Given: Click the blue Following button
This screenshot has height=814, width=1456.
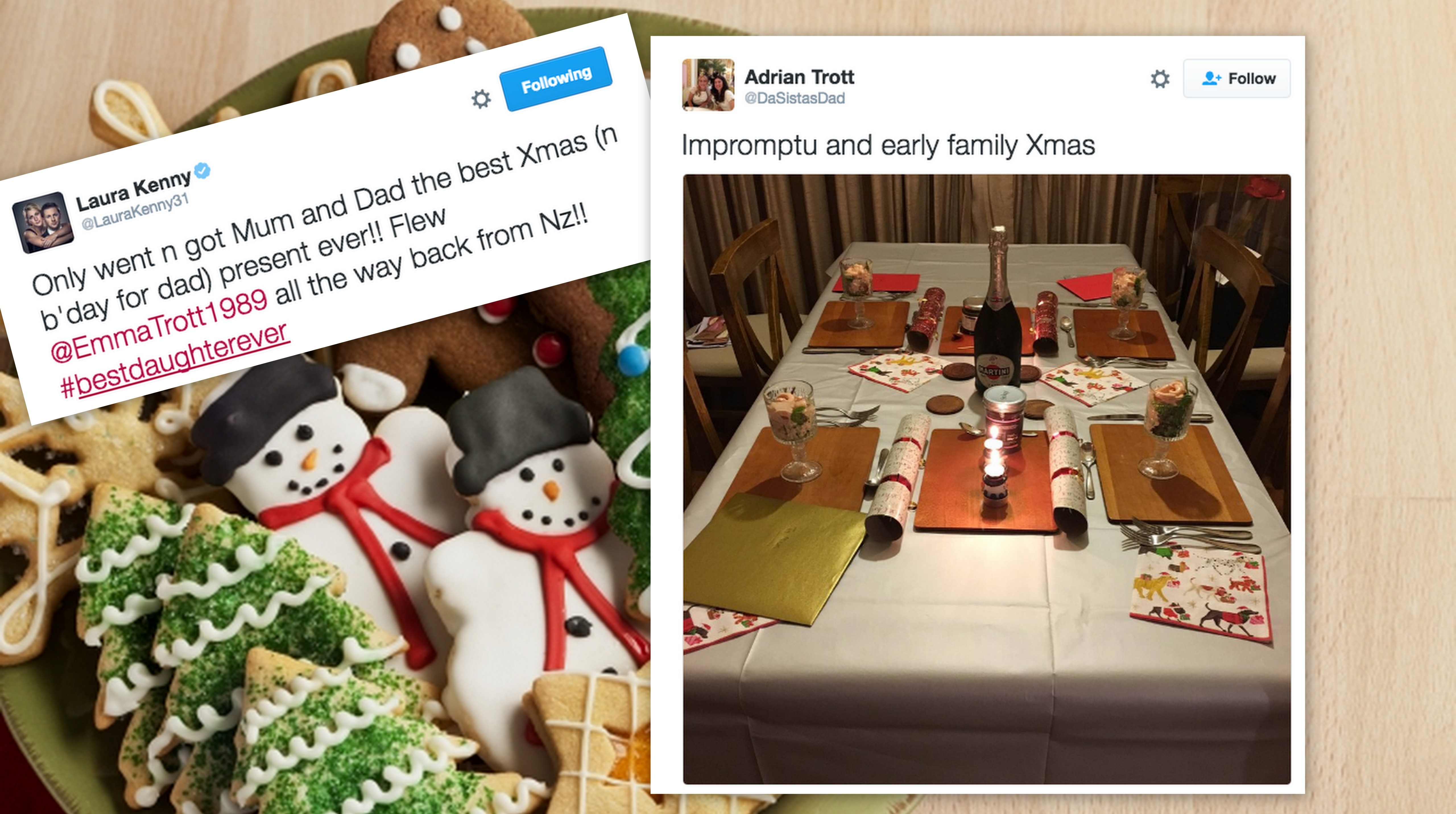Looking at the screenshot, I should (556, 80).
